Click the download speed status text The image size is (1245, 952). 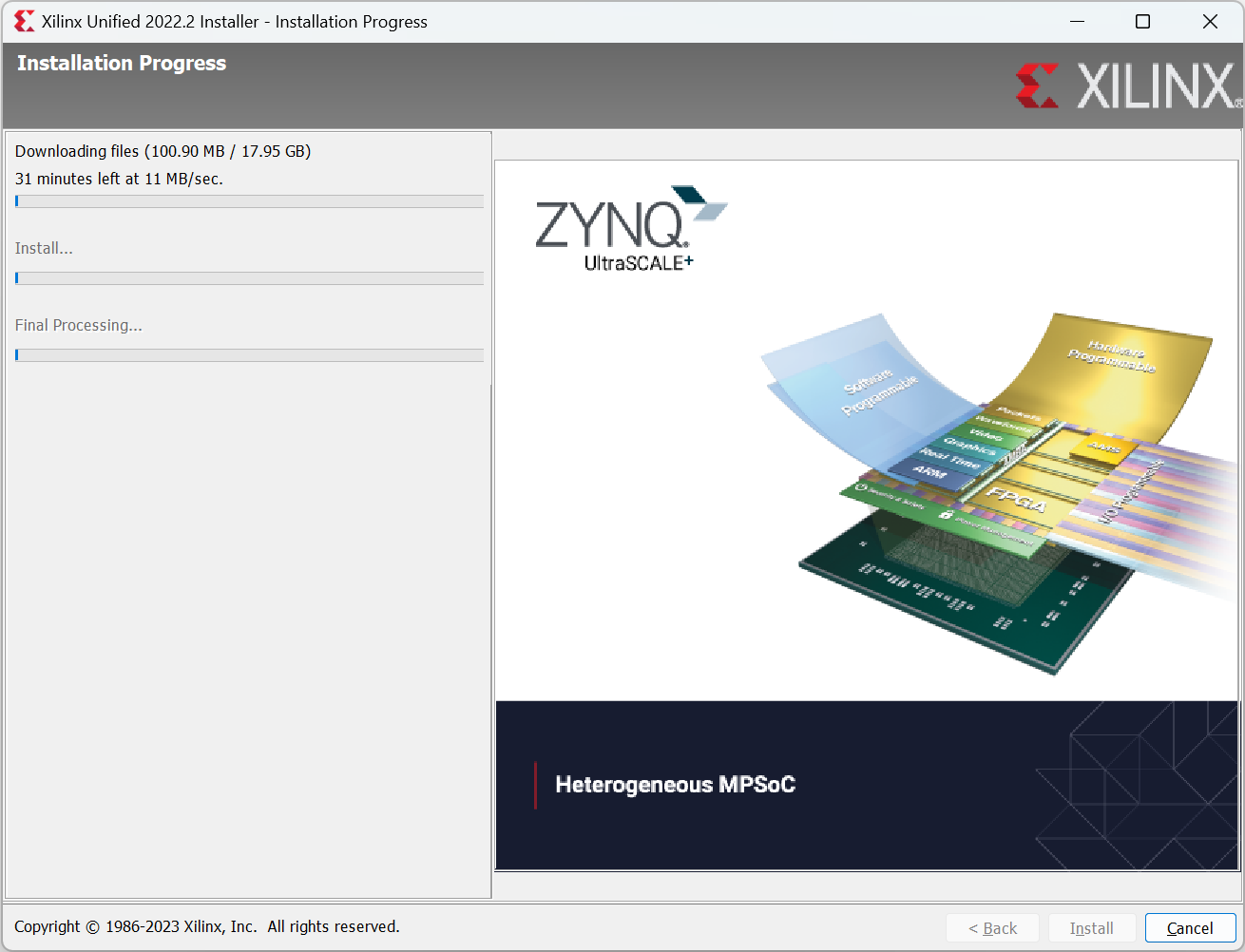(x=118, y=179)
